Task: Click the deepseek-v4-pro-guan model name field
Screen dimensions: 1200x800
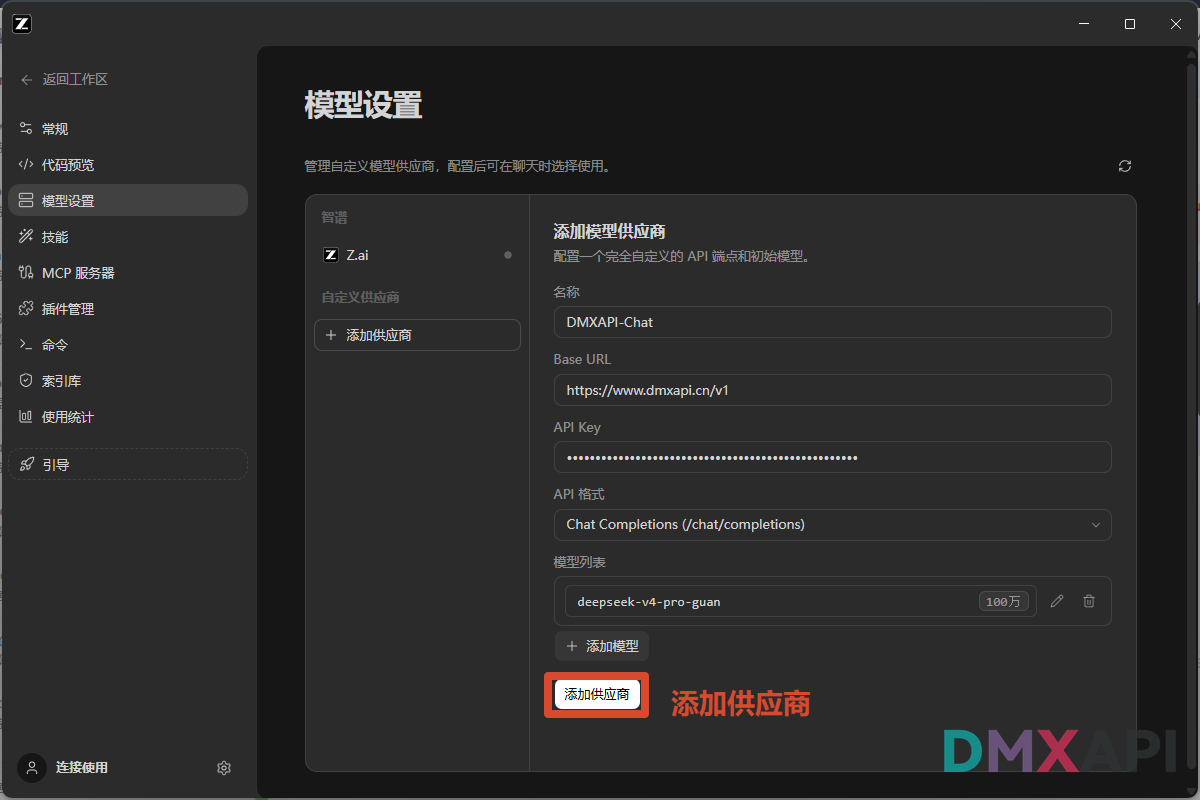Action: [800, 601]
